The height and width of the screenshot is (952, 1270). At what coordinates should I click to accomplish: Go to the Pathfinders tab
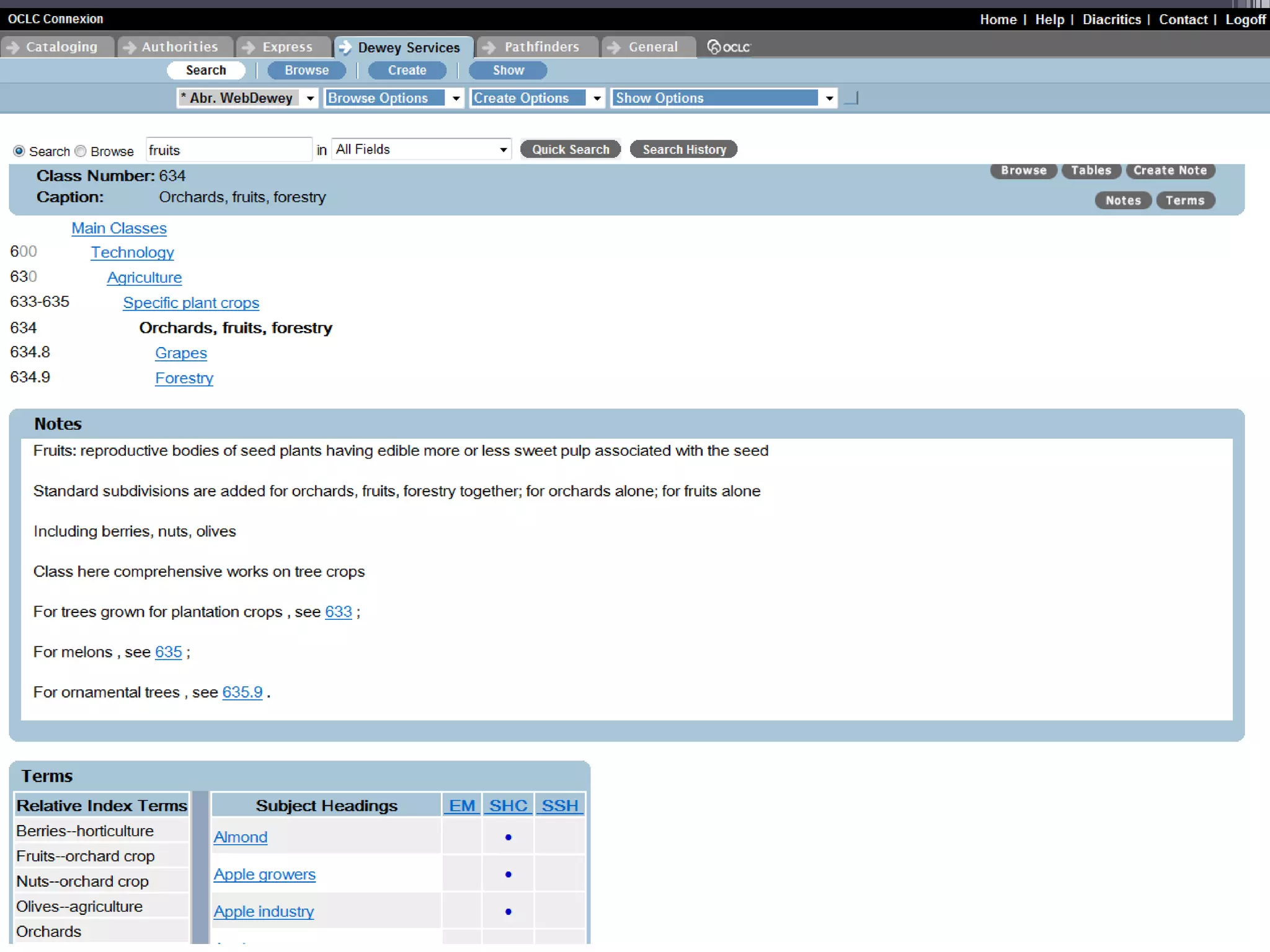coord(541,47)
